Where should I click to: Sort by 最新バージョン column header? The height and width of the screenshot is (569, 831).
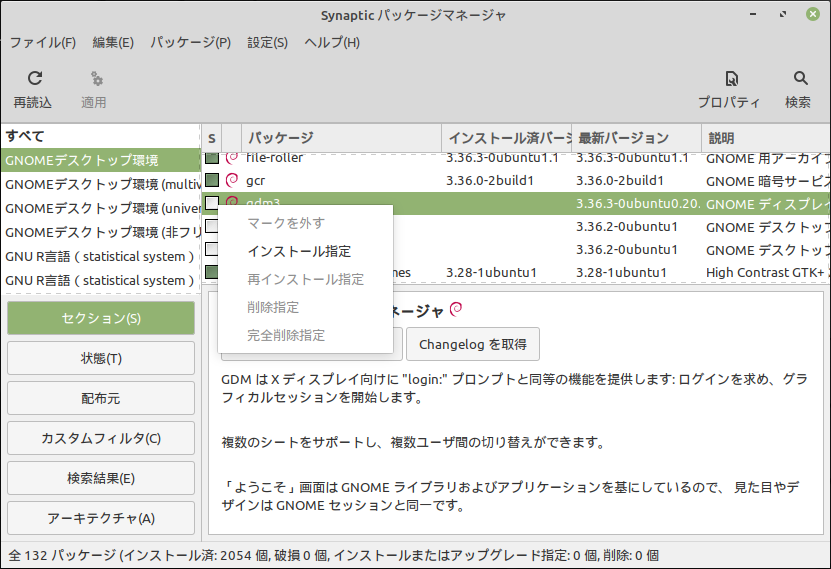point(636,138)
